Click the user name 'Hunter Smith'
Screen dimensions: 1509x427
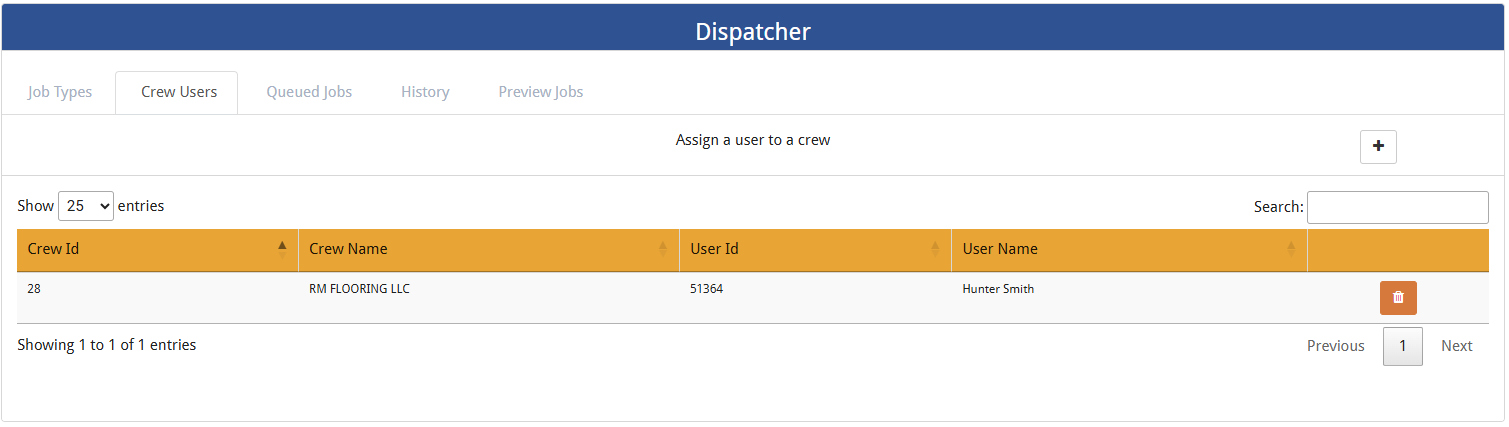998,289
